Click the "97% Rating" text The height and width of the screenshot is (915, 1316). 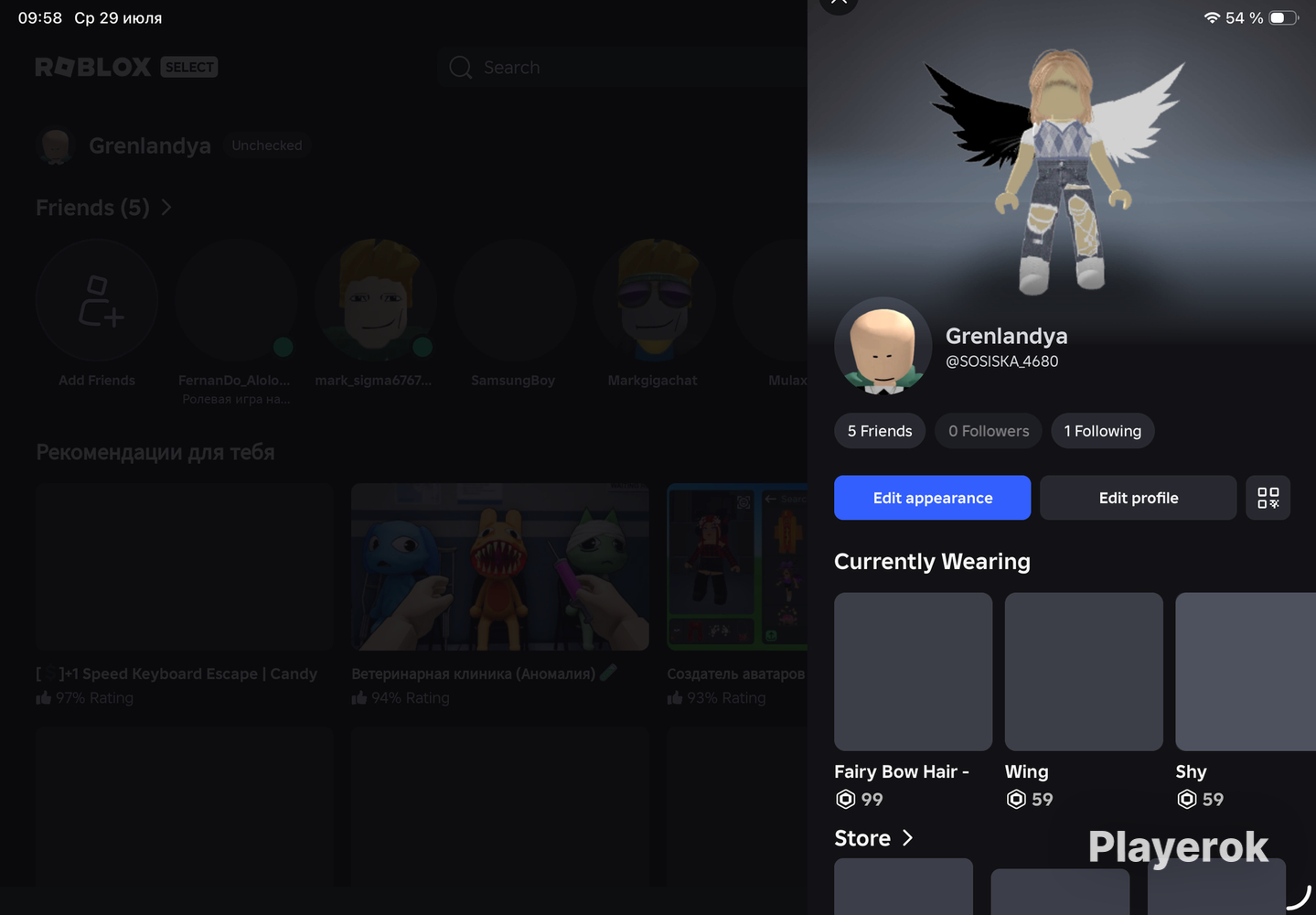[94, 698]
